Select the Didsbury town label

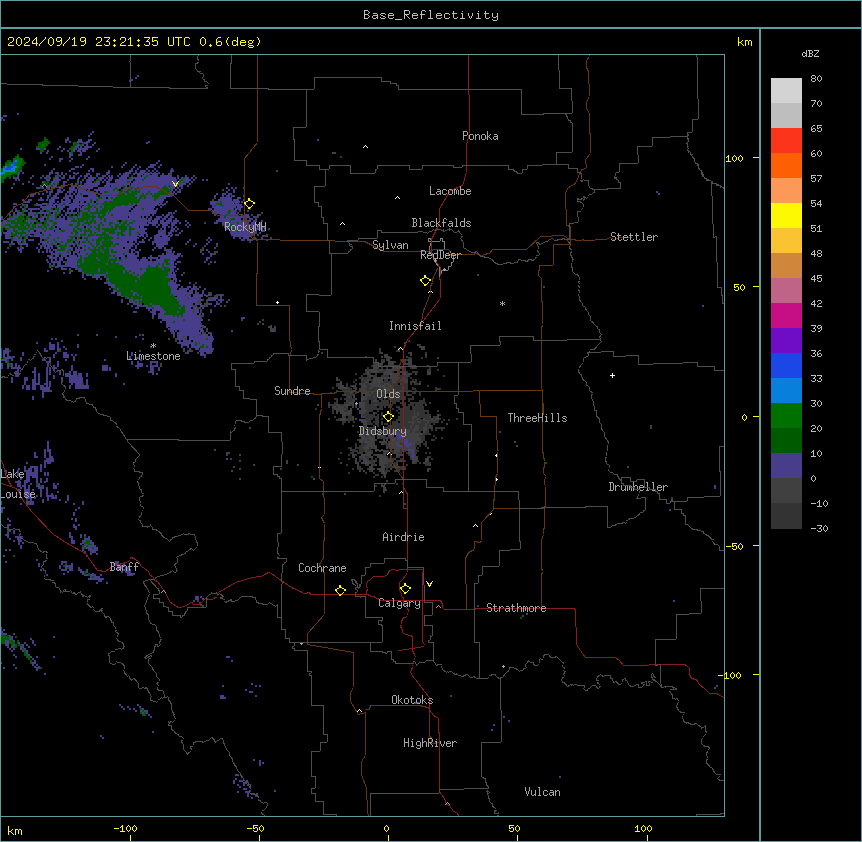click(x=383, y=431)
